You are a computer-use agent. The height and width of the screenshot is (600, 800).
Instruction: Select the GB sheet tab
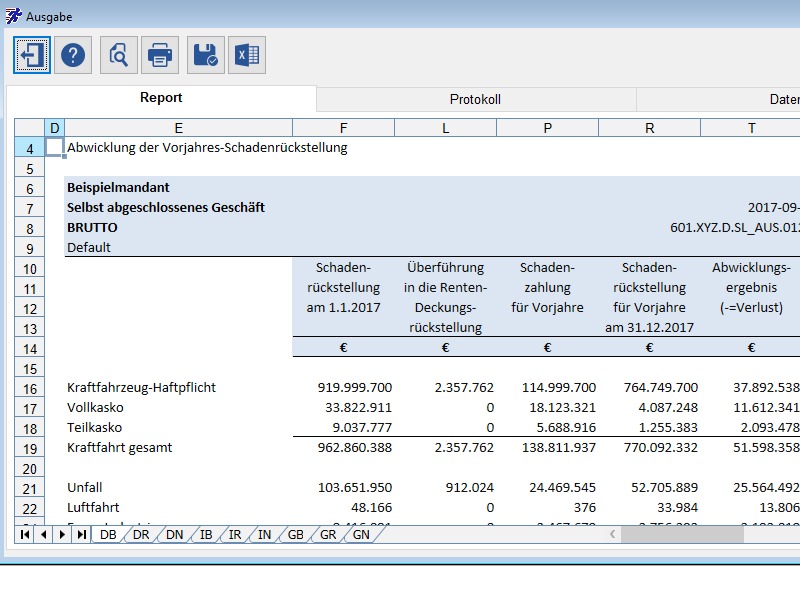tap(296, 535)
